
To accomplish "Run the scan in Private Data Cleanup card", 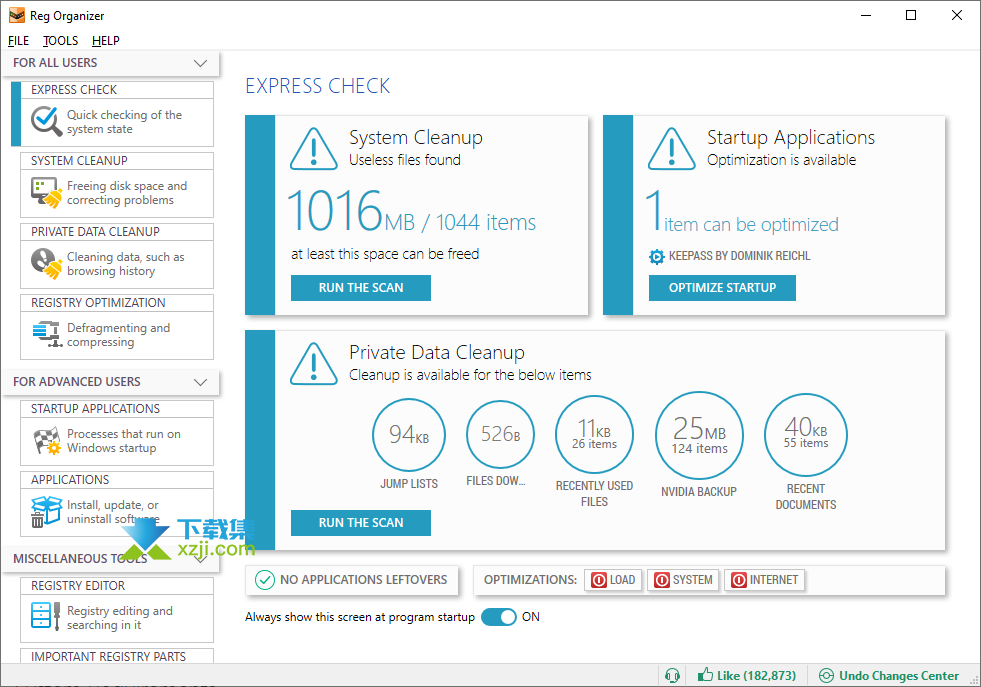I will (361, 523).
